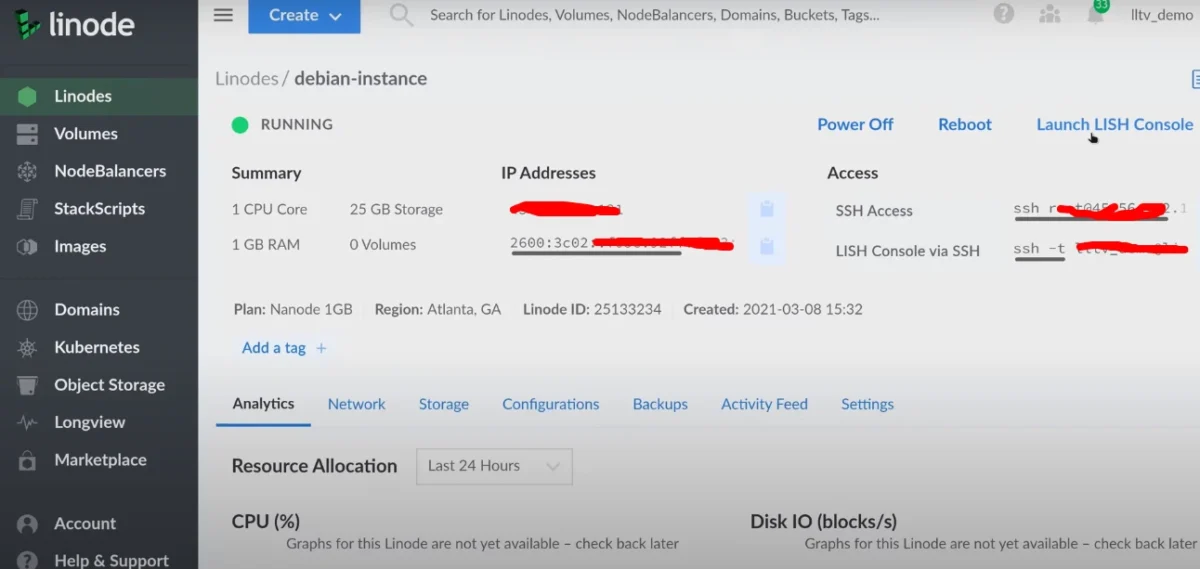The image size is (1200, 569).
Task: Click the Longview pulse icon
Action: pyautogui.click(x=27, y=423)
